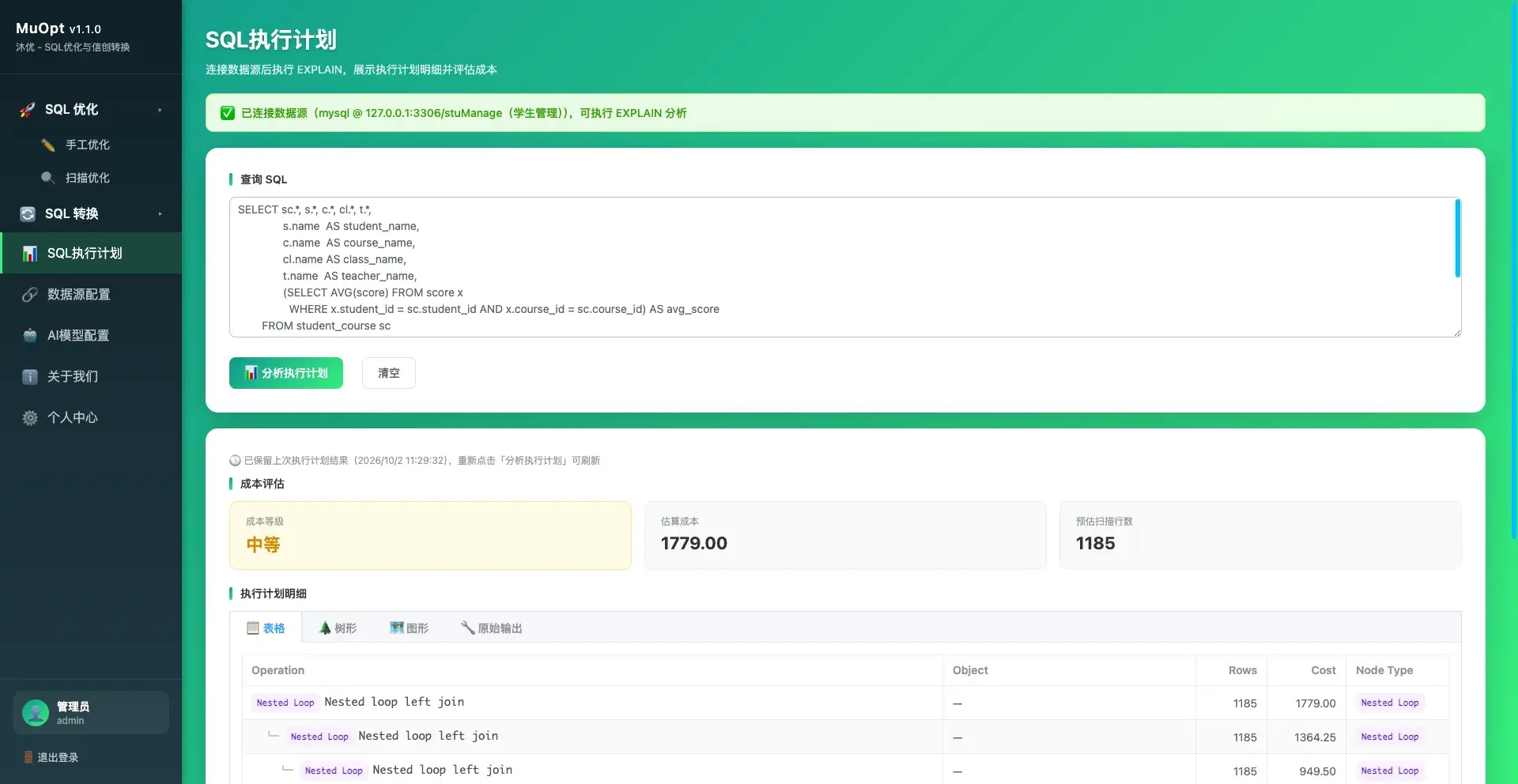
Task: Click the page's right-edge scrollbar
Action: click(1514, 269)
